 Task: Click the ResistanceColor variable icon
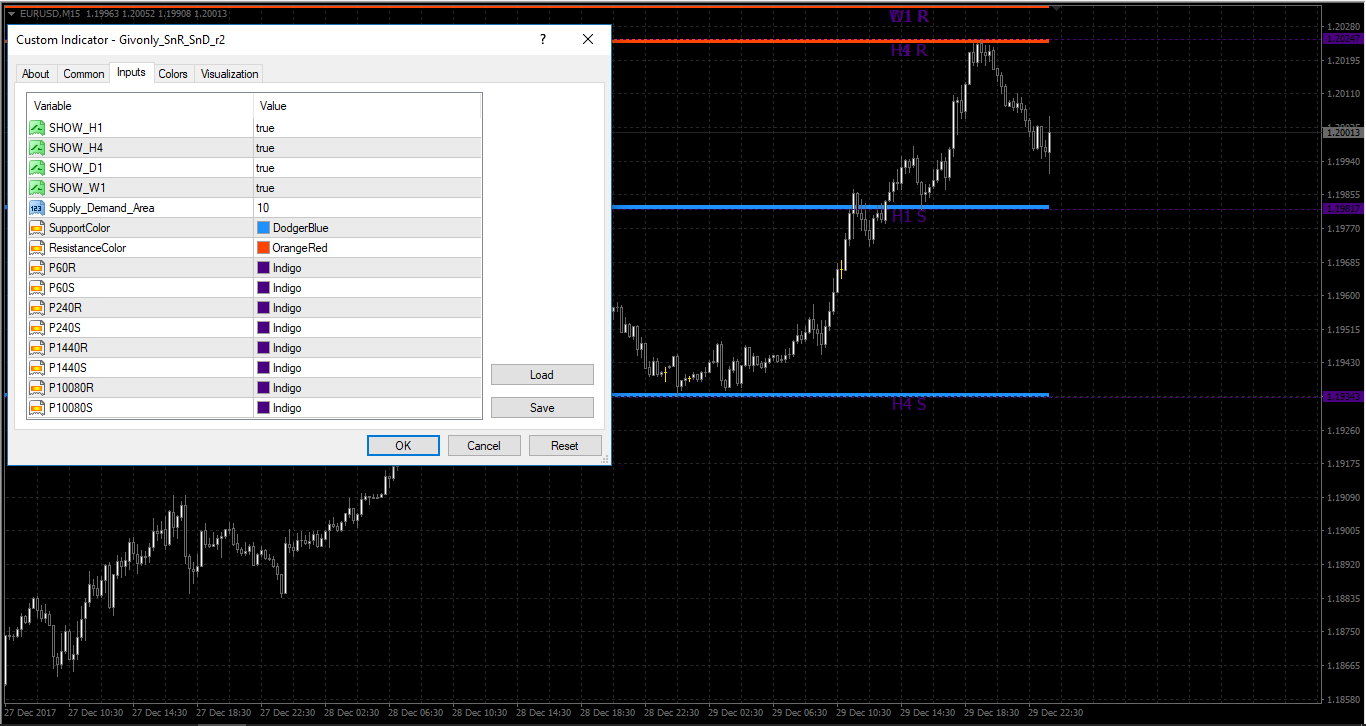(37, 248)
